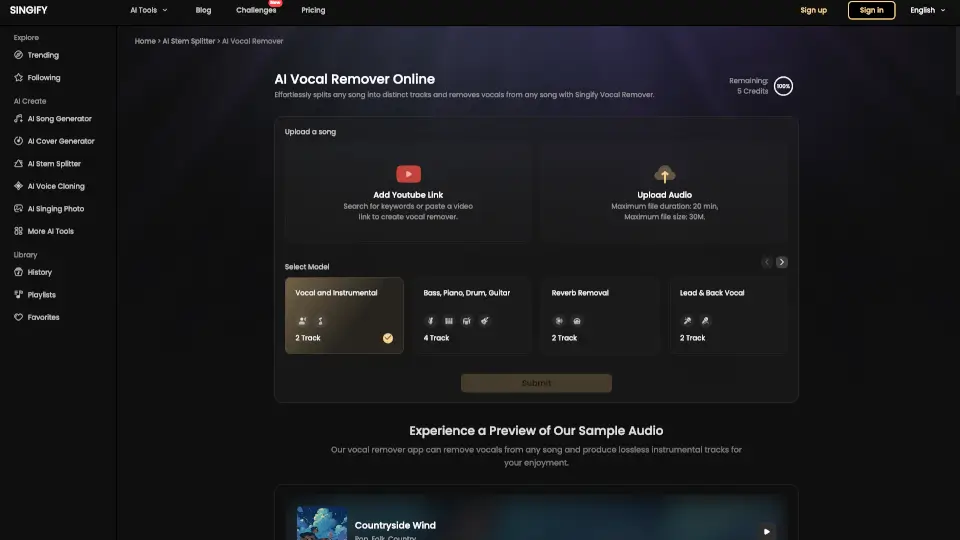Open Trending from the sidebar

click(42, 55)
